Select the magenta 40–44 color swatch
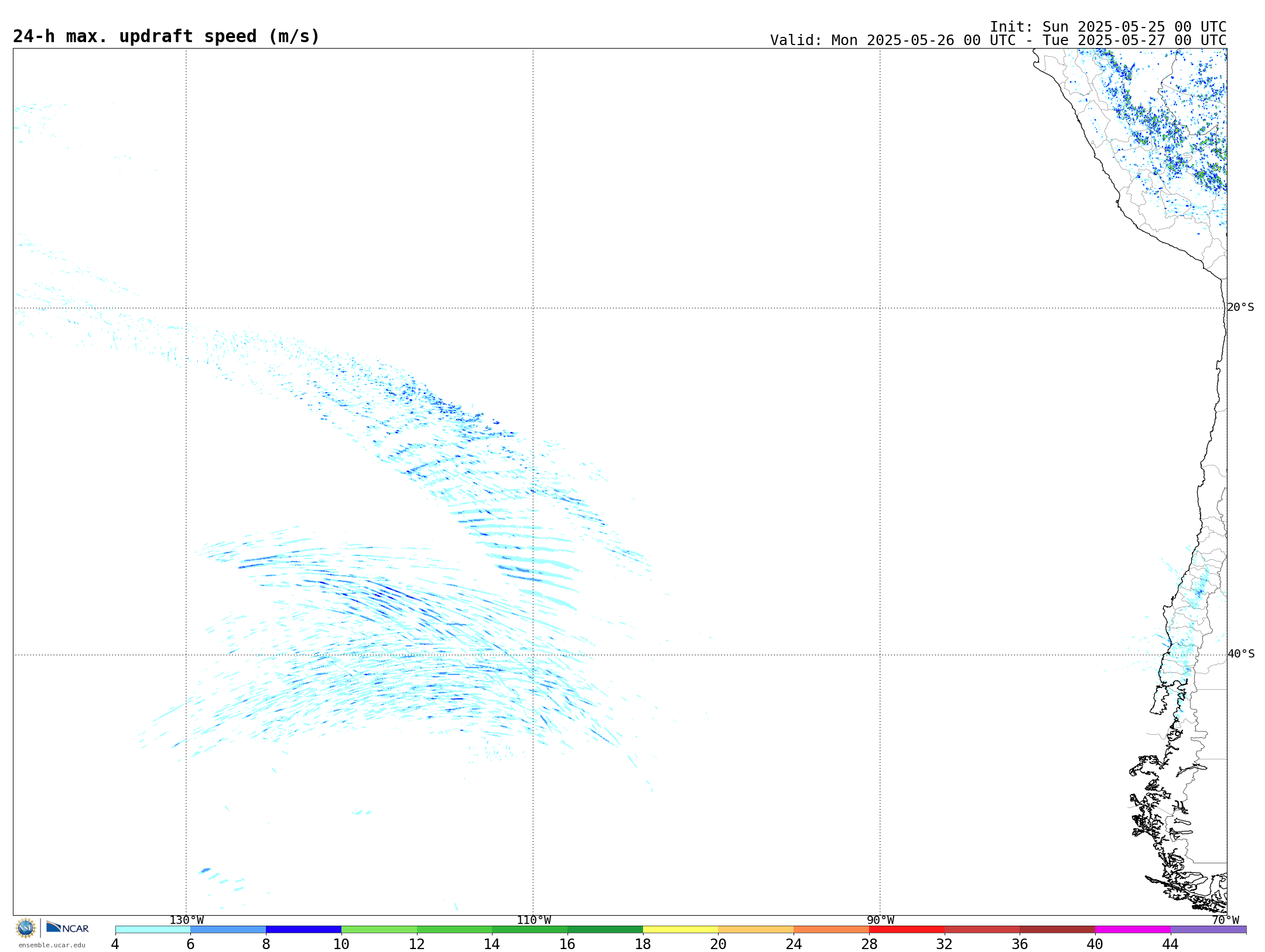 click(x=1133, y=929)
